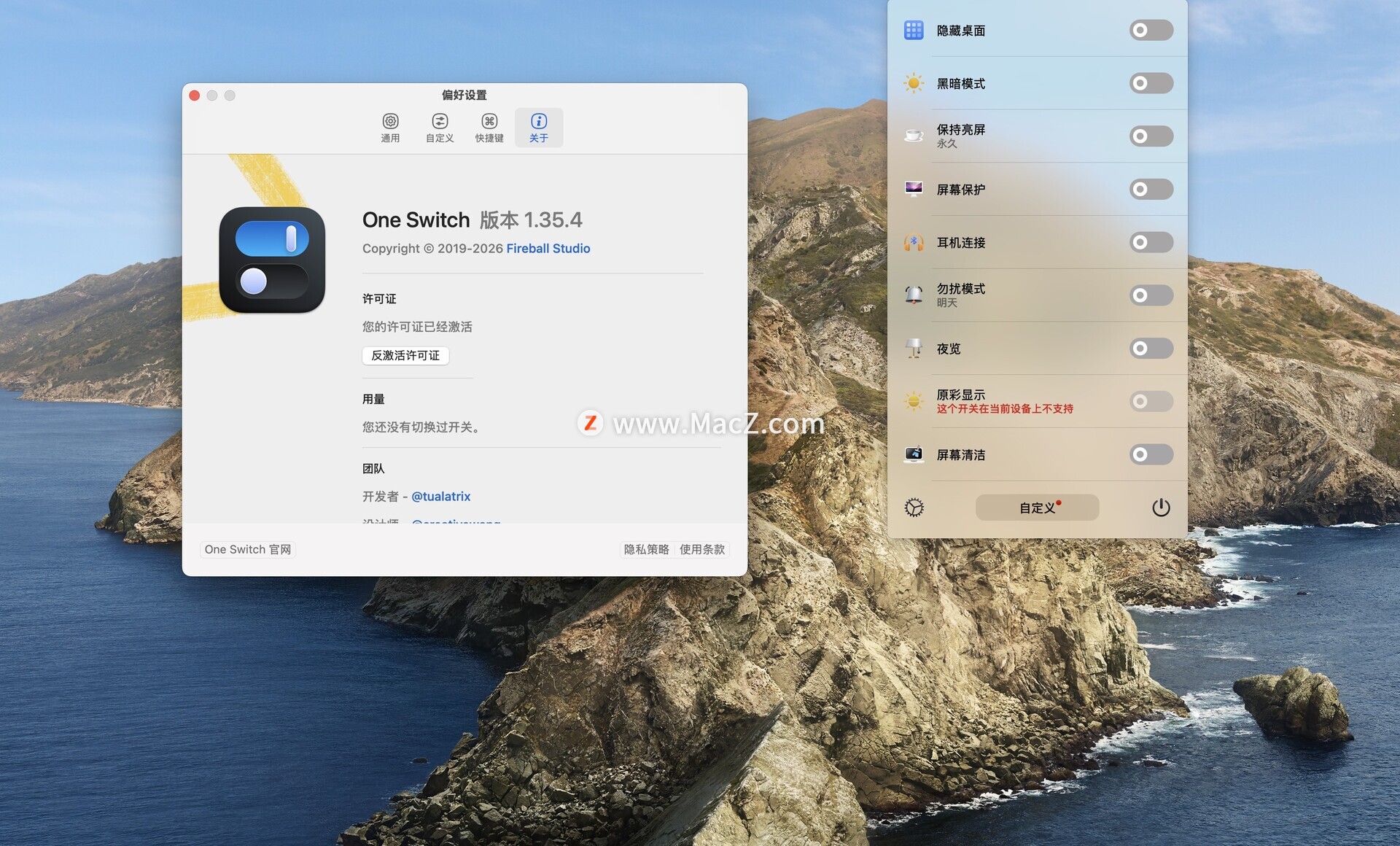Click the power quit icon

point(1161,508)
